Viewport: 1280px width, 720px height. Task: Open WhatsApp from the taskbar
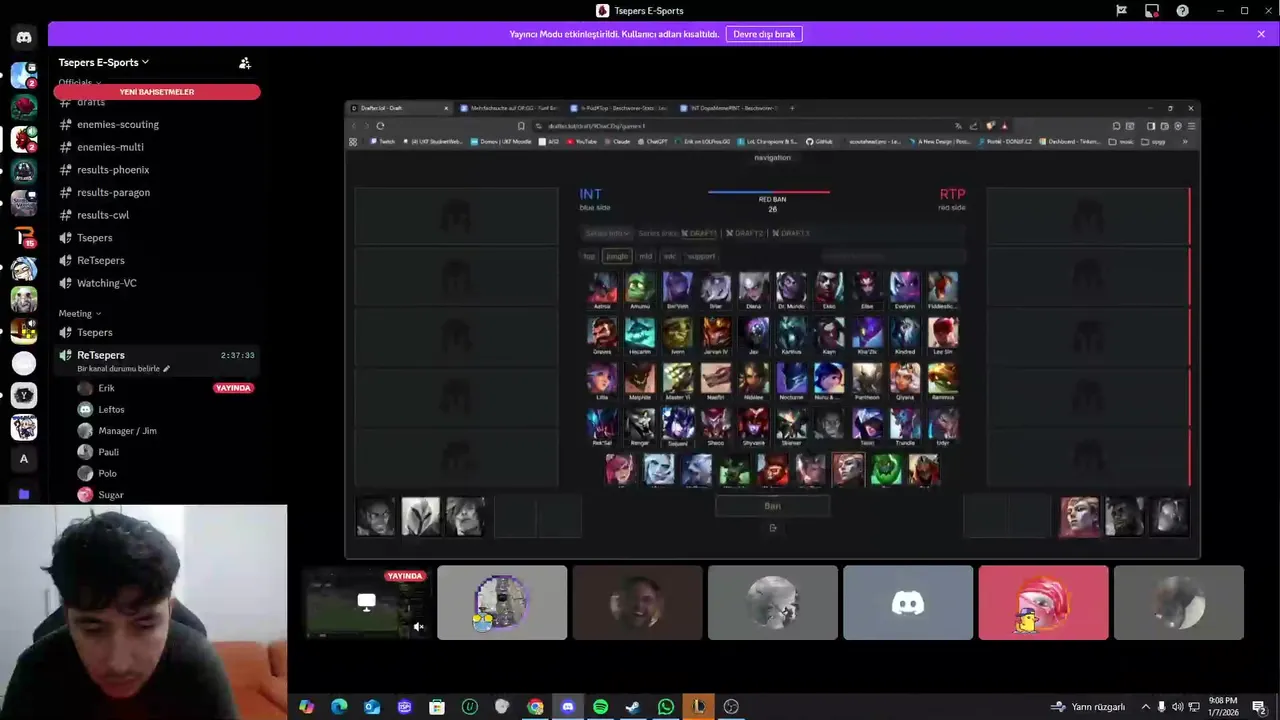tap(666, 707)
